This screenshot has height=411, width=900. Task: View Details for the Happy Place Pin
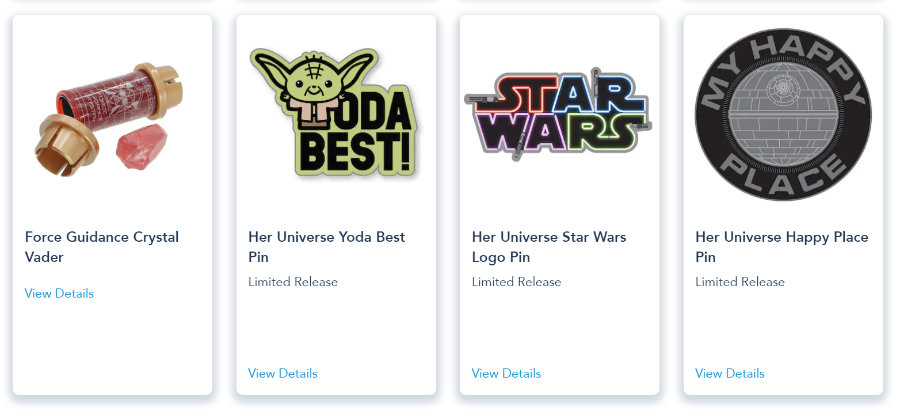click(730, 373)
